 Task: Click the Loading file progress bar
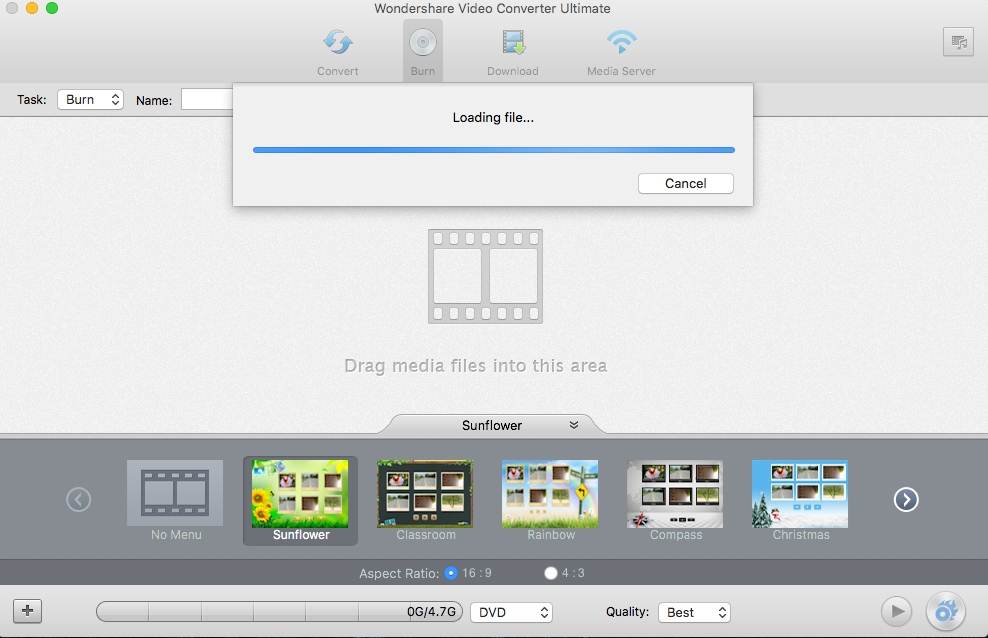(x=493, y=150)
